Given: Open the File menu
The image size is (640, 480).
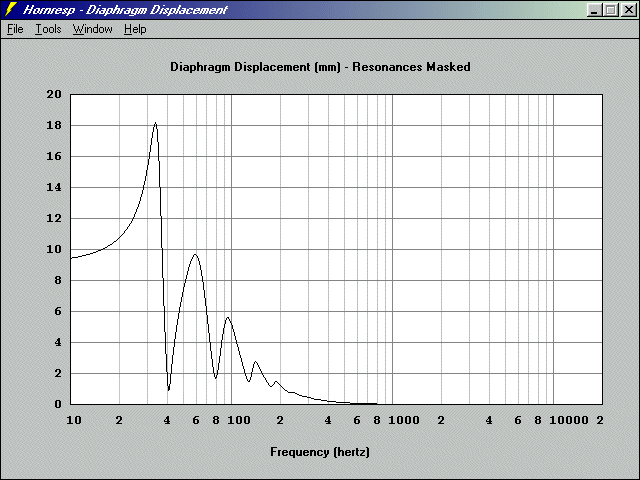Looking at the screenshot, I should [x=15, y=29].
